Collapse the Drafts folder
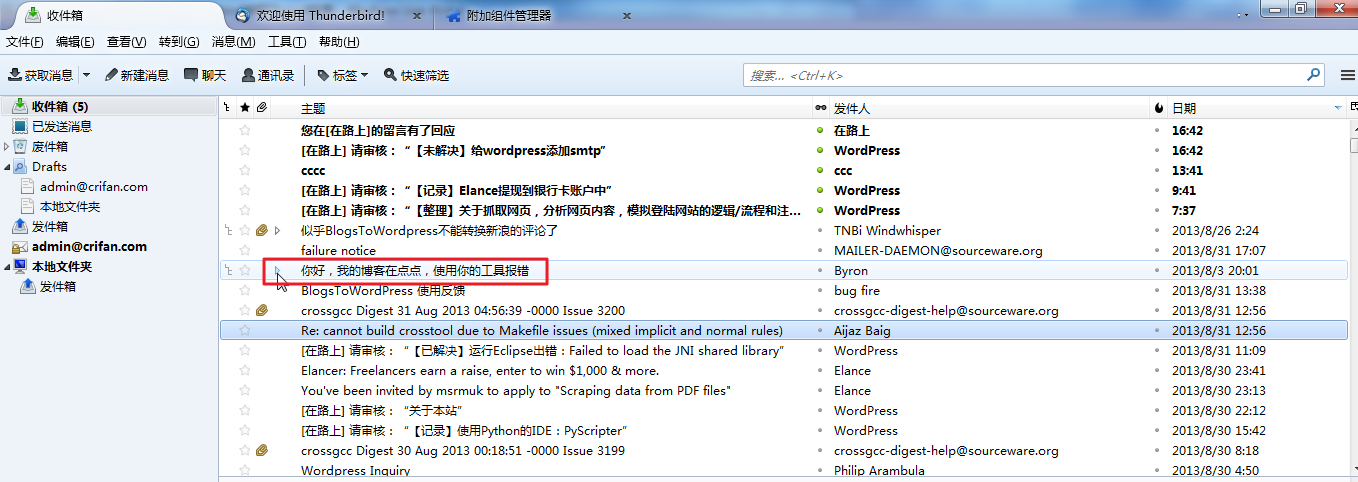The height and width of the screenshot is (482, 1358). 6,167
